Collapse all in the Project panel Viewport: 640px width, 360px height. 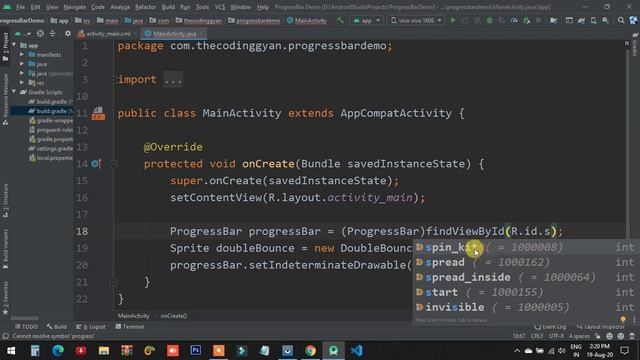(x=52, y=33)
